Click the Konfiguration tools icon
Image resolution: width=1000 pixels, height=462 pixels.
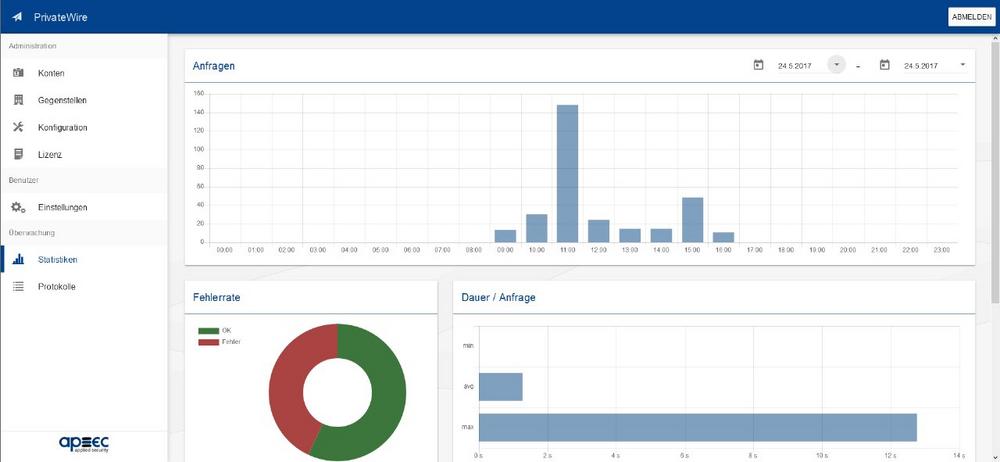coord(18,127)
